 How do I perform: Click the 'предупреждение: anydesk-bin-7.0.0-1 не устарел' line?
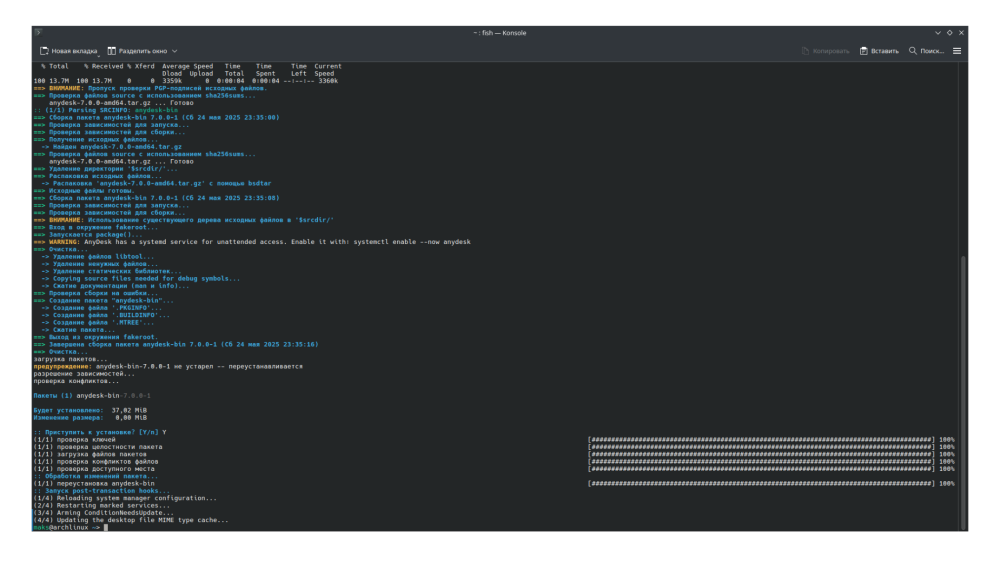tap(168, 367)
